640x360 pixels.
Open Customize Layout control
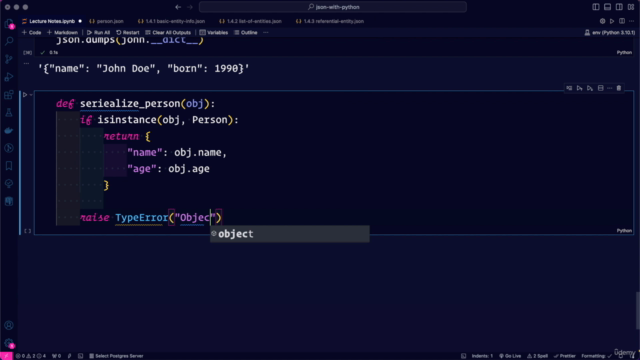631,7
